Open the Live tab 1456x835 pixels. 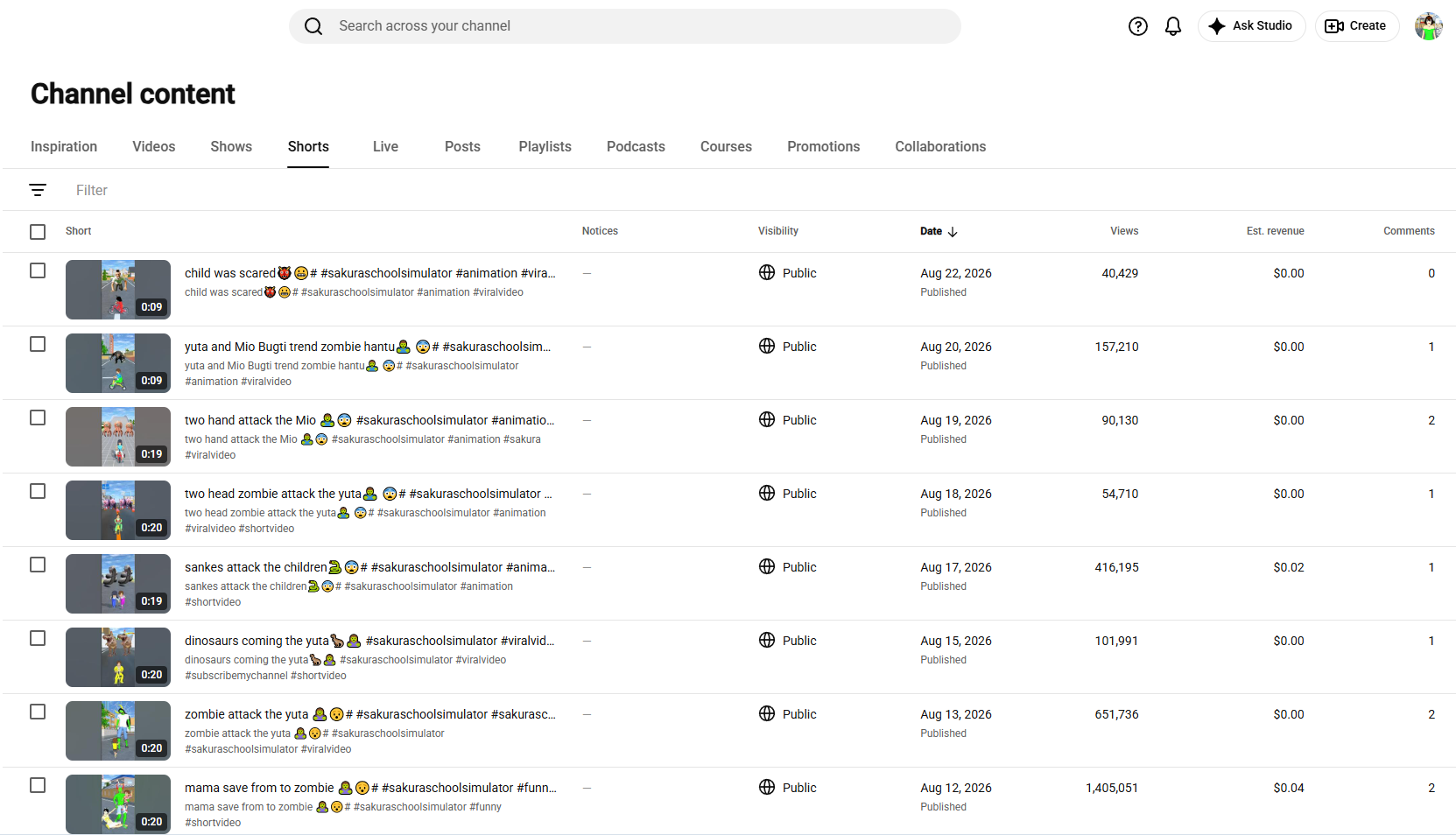pyautogui.click(x=385, y=147)
